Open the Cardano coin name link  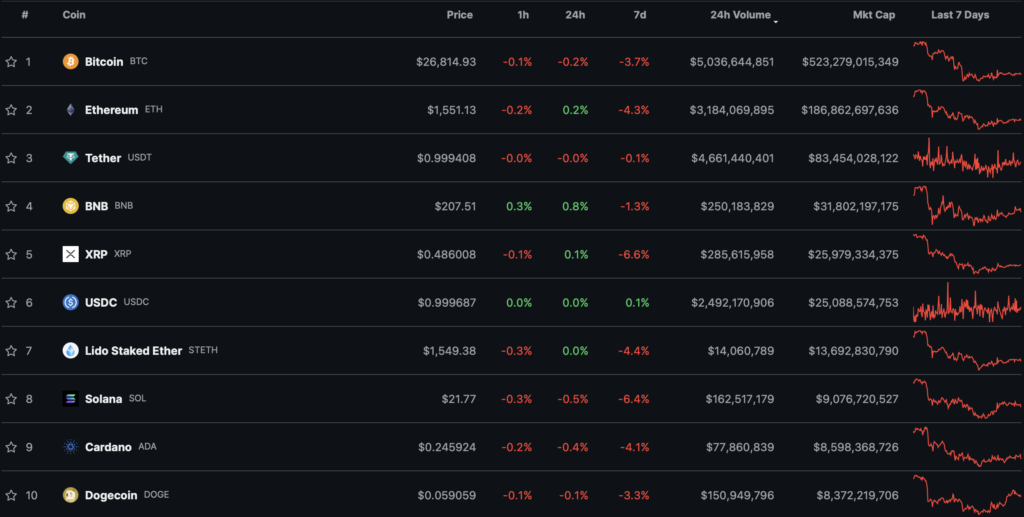108,447
